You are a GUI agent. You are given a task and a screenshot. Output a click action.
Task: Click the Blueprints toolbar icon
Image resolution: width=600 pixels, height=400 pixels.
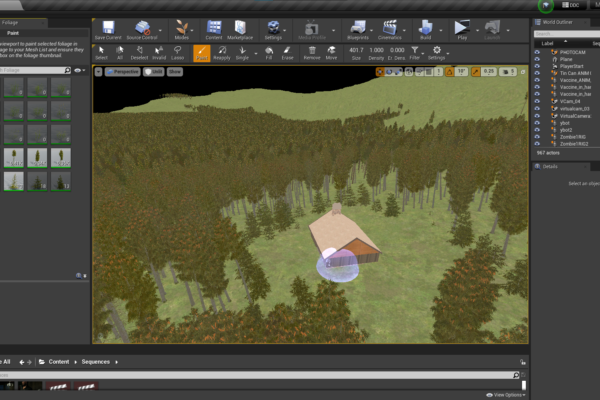(358, 30)
